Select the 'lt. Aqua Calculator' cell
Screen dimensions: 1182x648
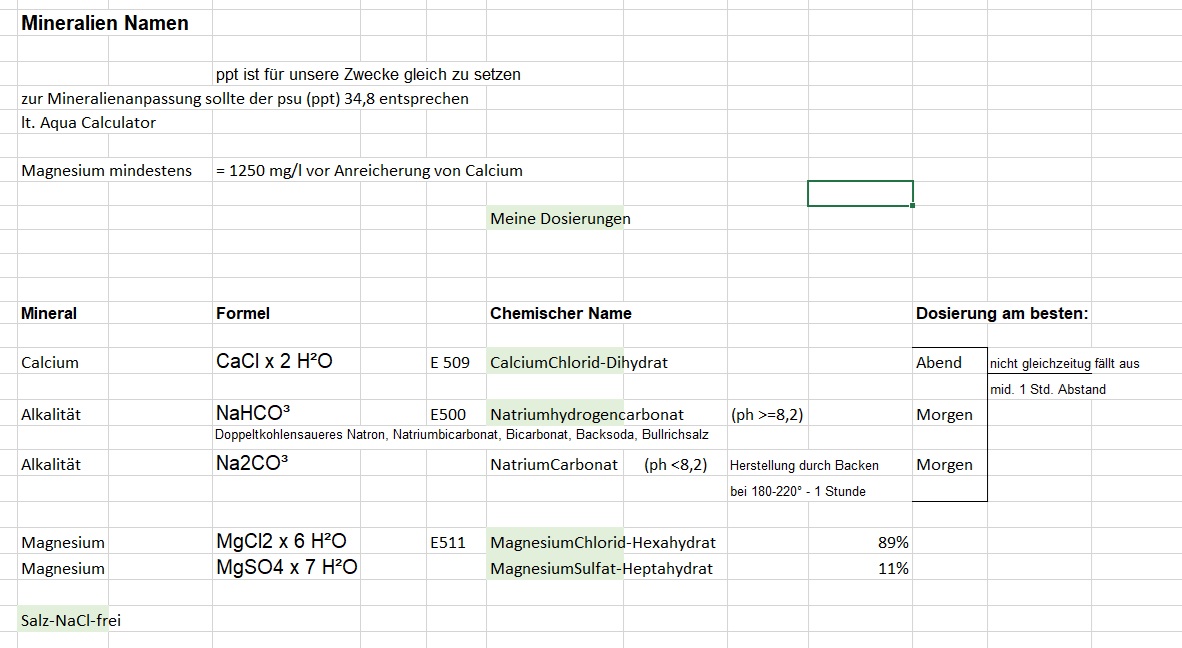coord(89,123)
